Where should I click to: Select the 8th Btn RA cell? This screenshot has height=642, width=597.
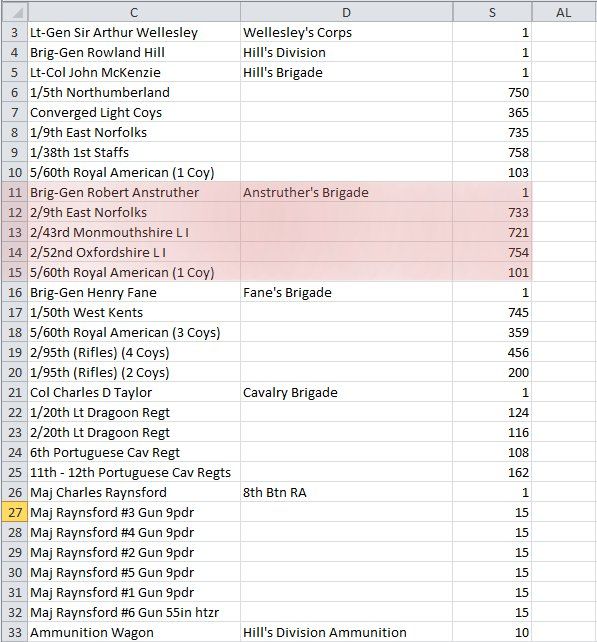[346, 492]
